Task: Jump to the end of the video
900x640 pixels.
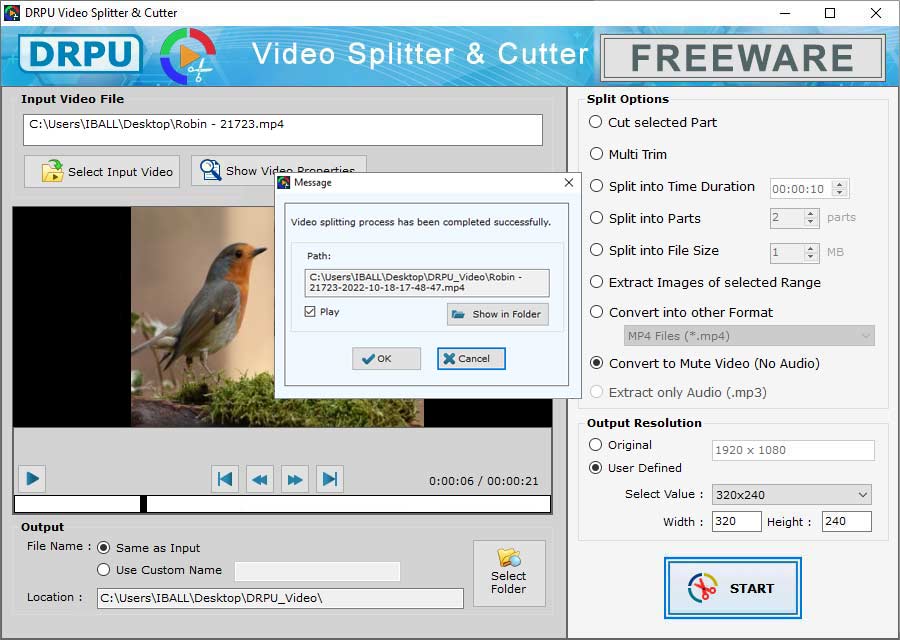Action: tap(330, 479)
